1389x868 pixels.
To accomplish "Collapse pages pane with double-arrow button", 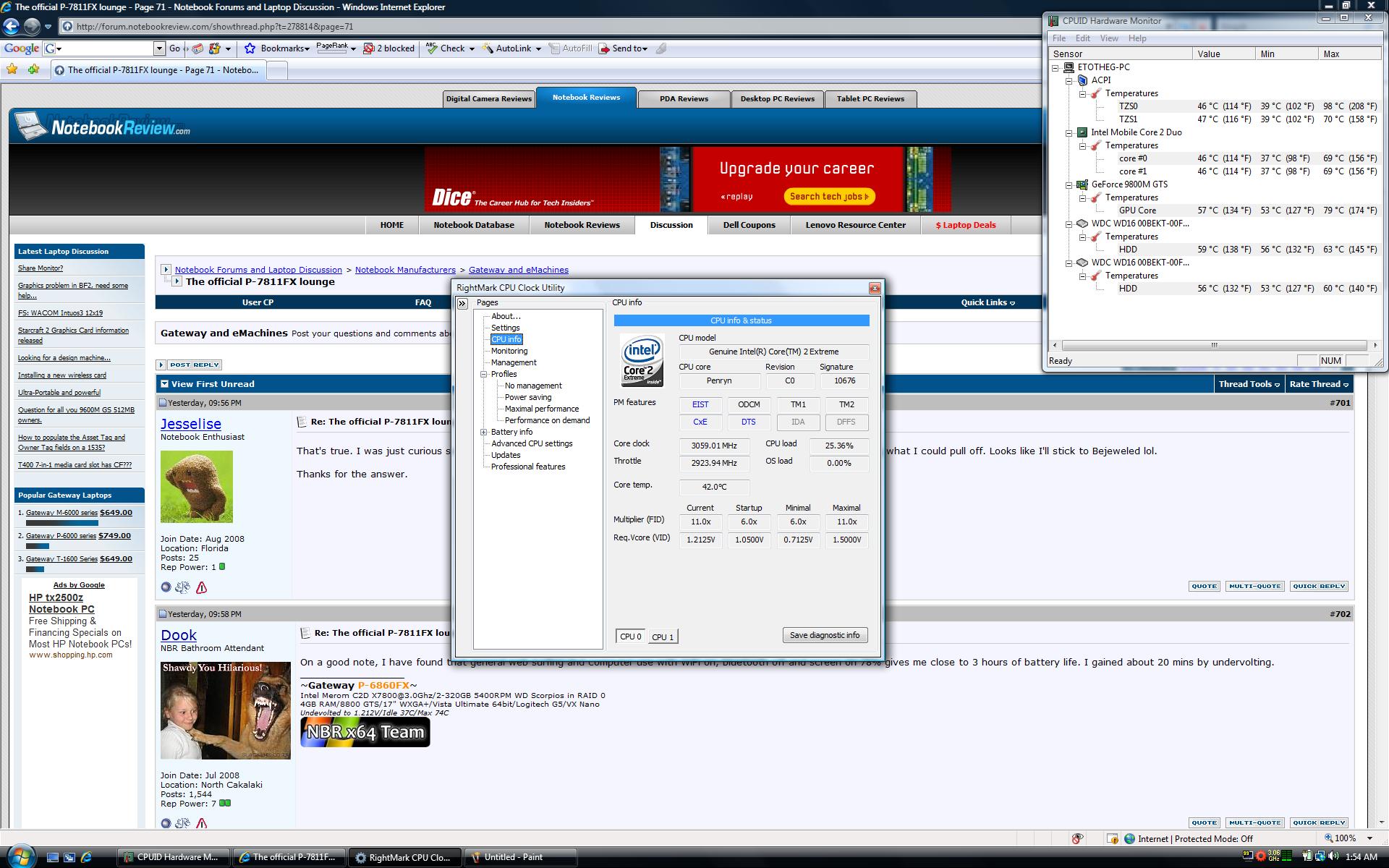I will pos(462,304).
